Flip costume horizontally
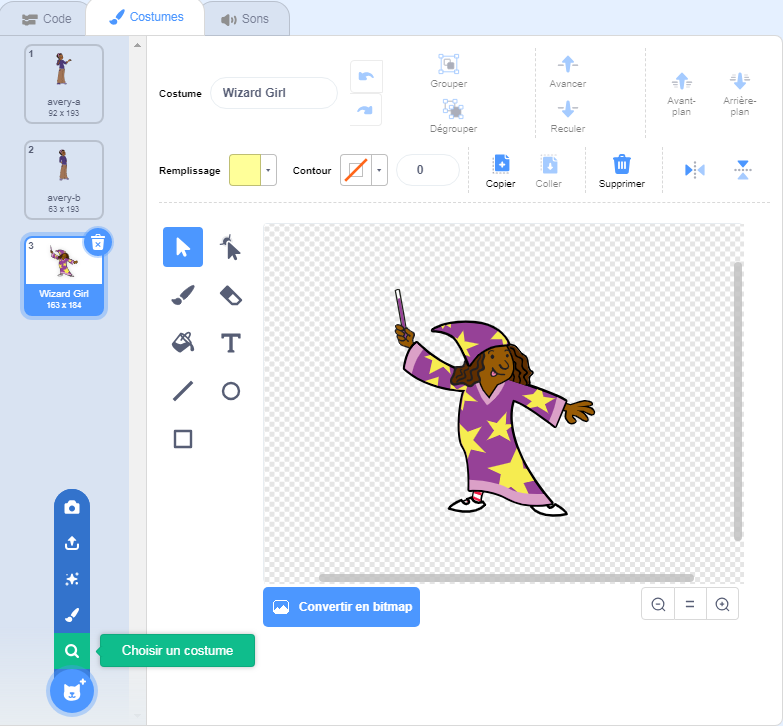The width and height of the screenshot is (783, 726). click(x=694, y=170)
